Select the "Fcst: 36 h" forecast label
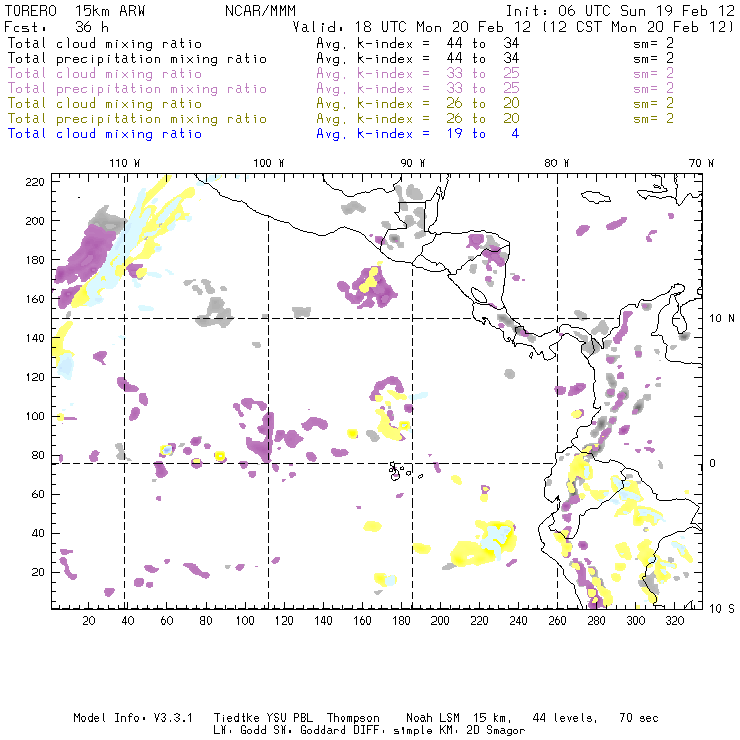 coord(57,26)
